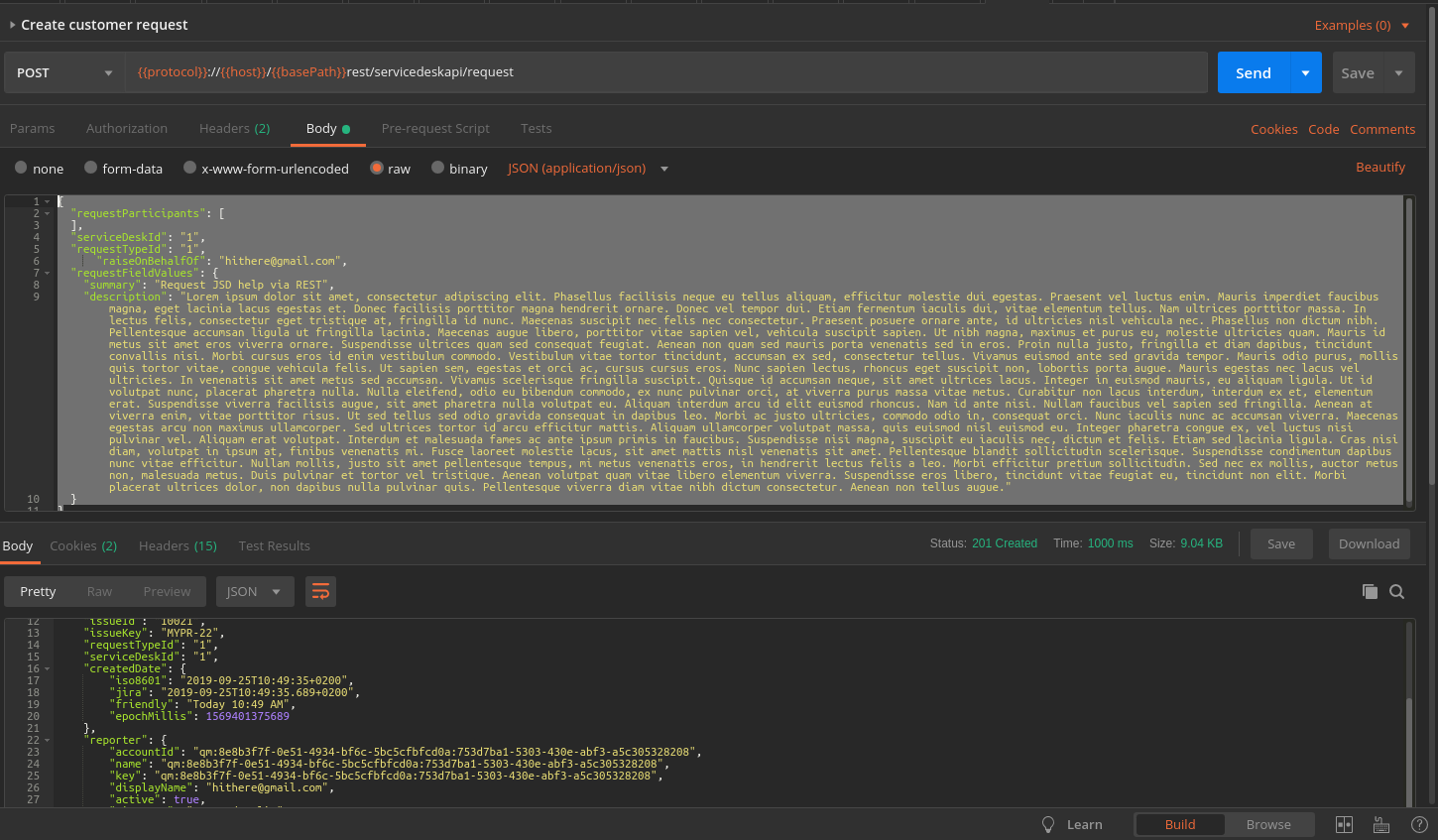
Task: Collapse requestFieldValues fold arrow on line 7
Action: tap(47, 273)
